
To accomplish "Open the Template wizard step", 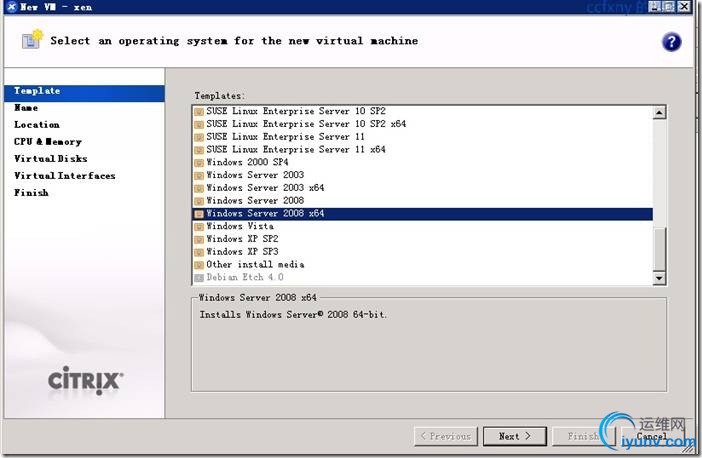I will click(84, 91).
